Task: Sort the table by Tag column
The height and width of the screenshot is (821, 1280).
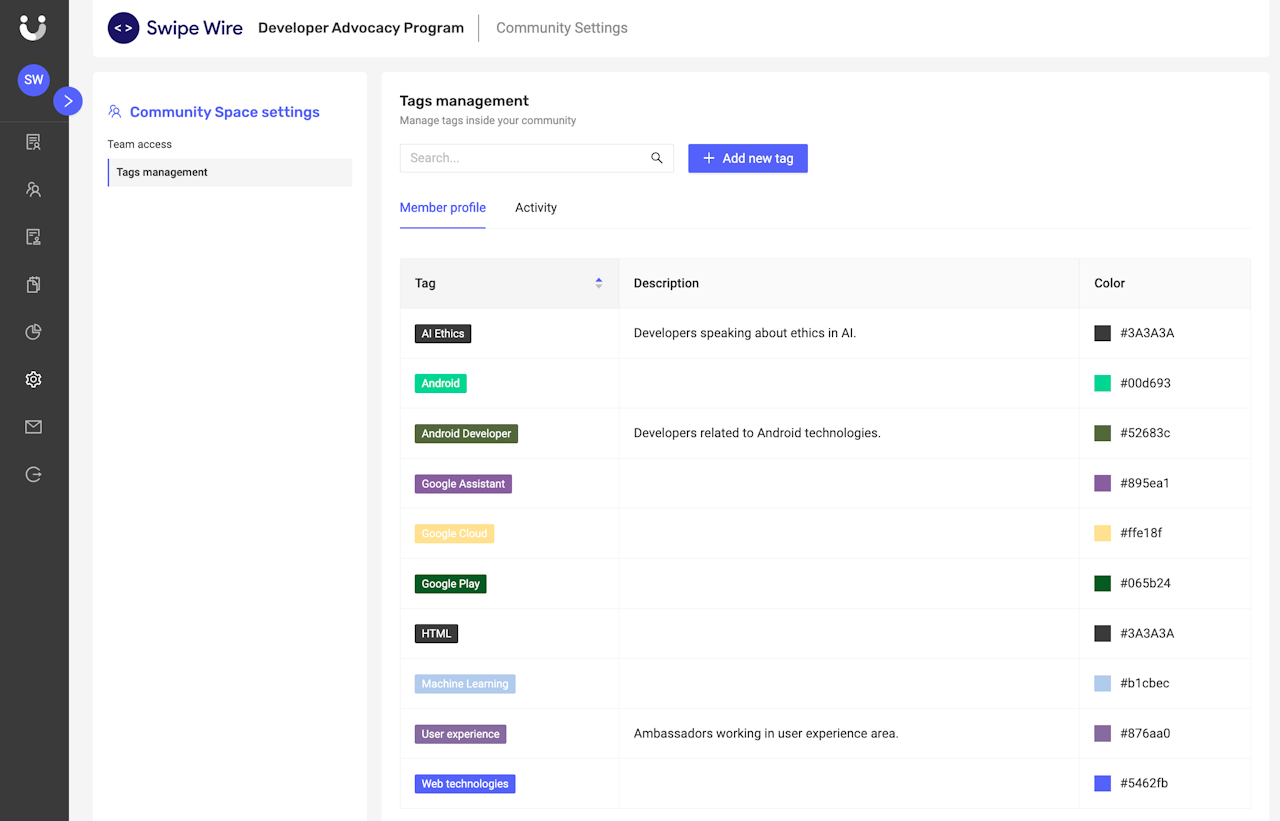Action: coord(599,283)
